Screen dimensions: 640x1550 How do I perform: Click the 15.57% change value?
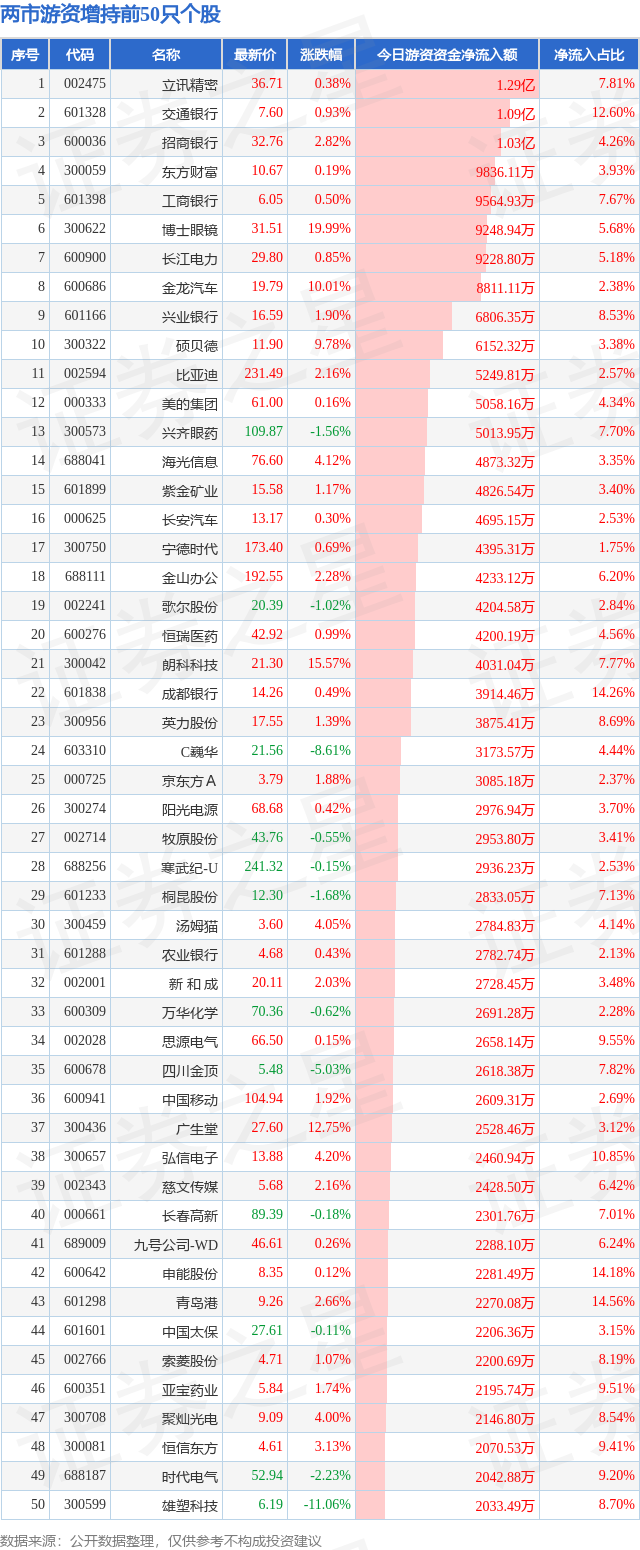[330, 664]
